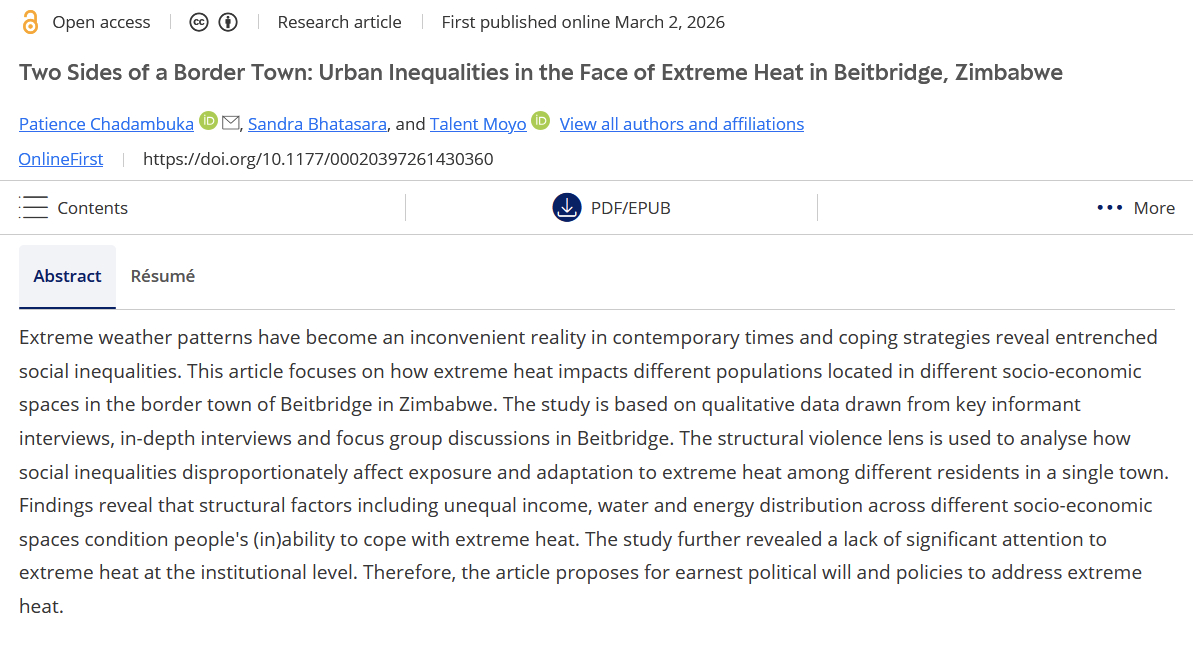Click the Creative Commons license icon

click(x=199, y=22)
